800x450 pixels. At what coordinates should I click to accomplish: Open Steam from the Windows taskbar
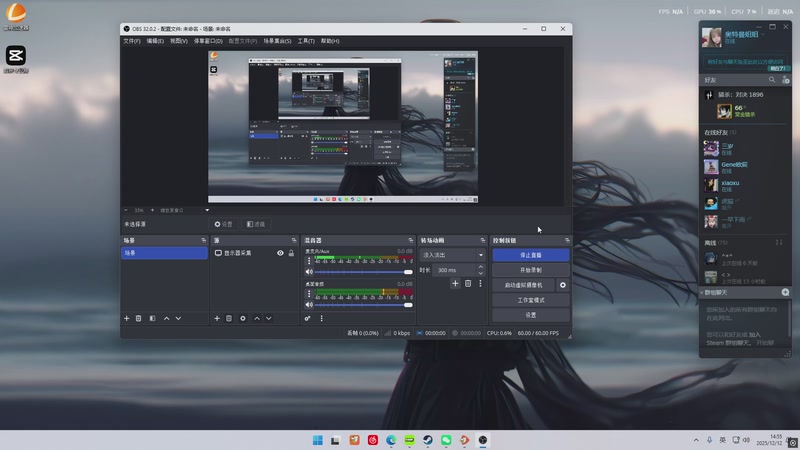click(428, 440)
